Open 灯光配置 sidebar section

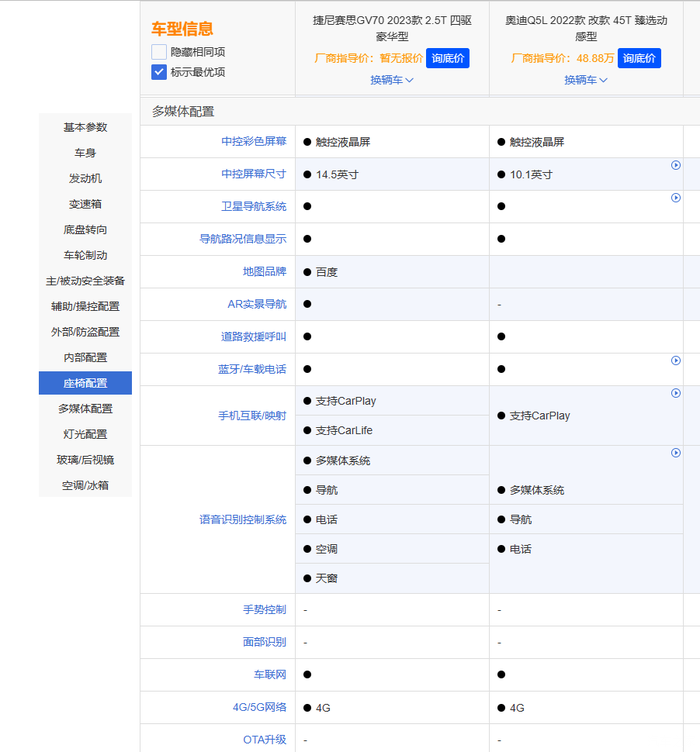pyautogui.click(x=85, y=434)
